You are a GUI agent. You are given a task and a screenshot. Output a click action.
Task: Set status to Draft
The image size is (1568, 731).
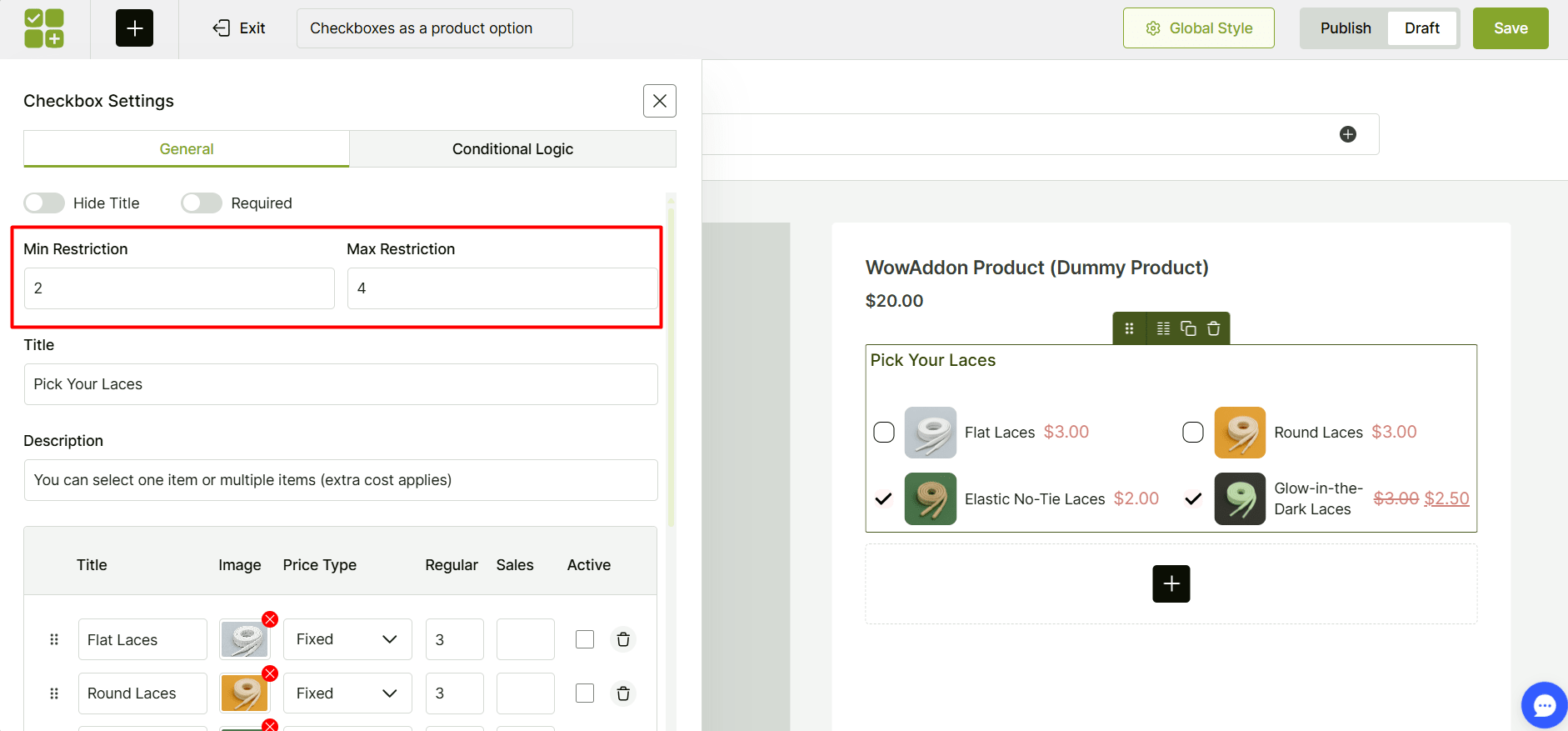point(1421,28)
